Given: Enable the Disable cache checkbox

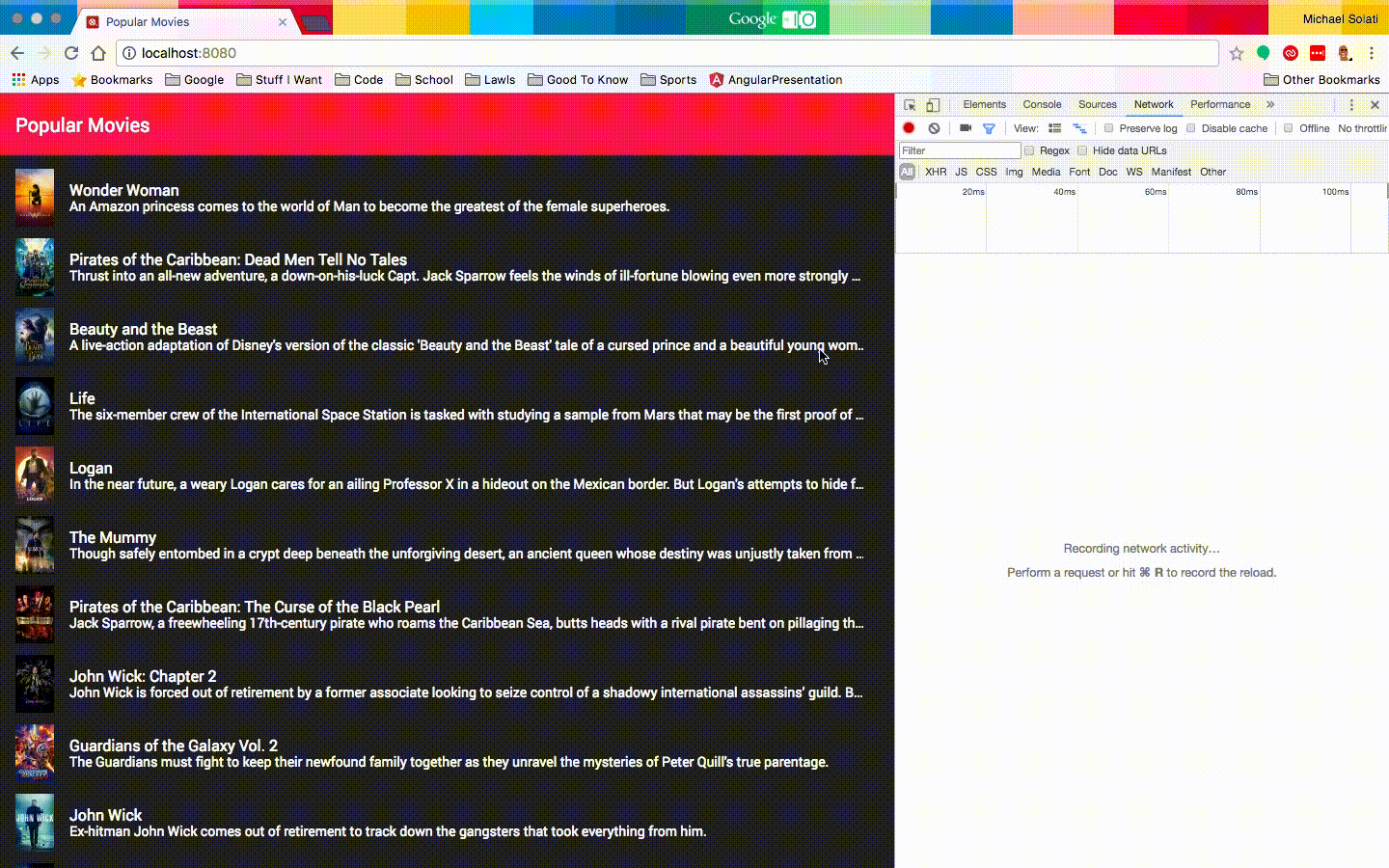Looking at the screenshot, I should [1191, 128].
